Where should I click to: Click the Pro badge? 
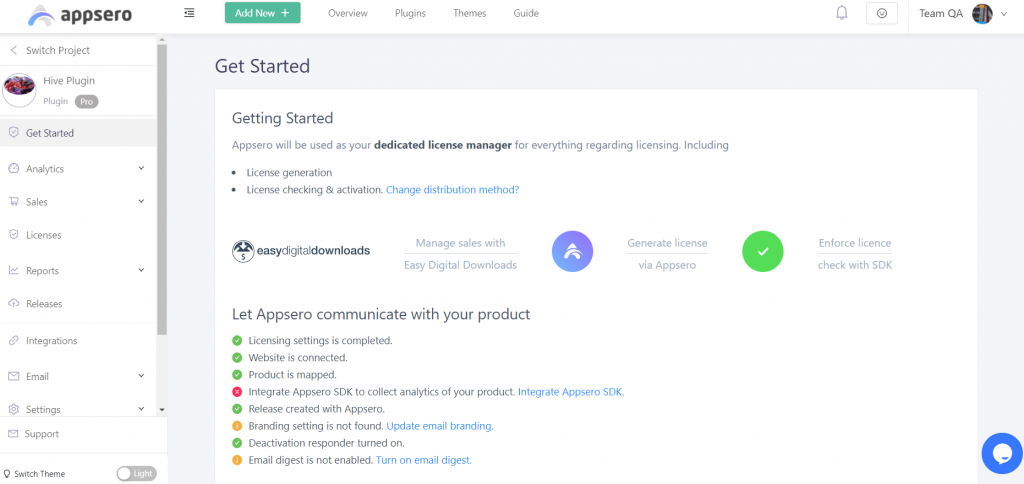[x=86, y=102]
